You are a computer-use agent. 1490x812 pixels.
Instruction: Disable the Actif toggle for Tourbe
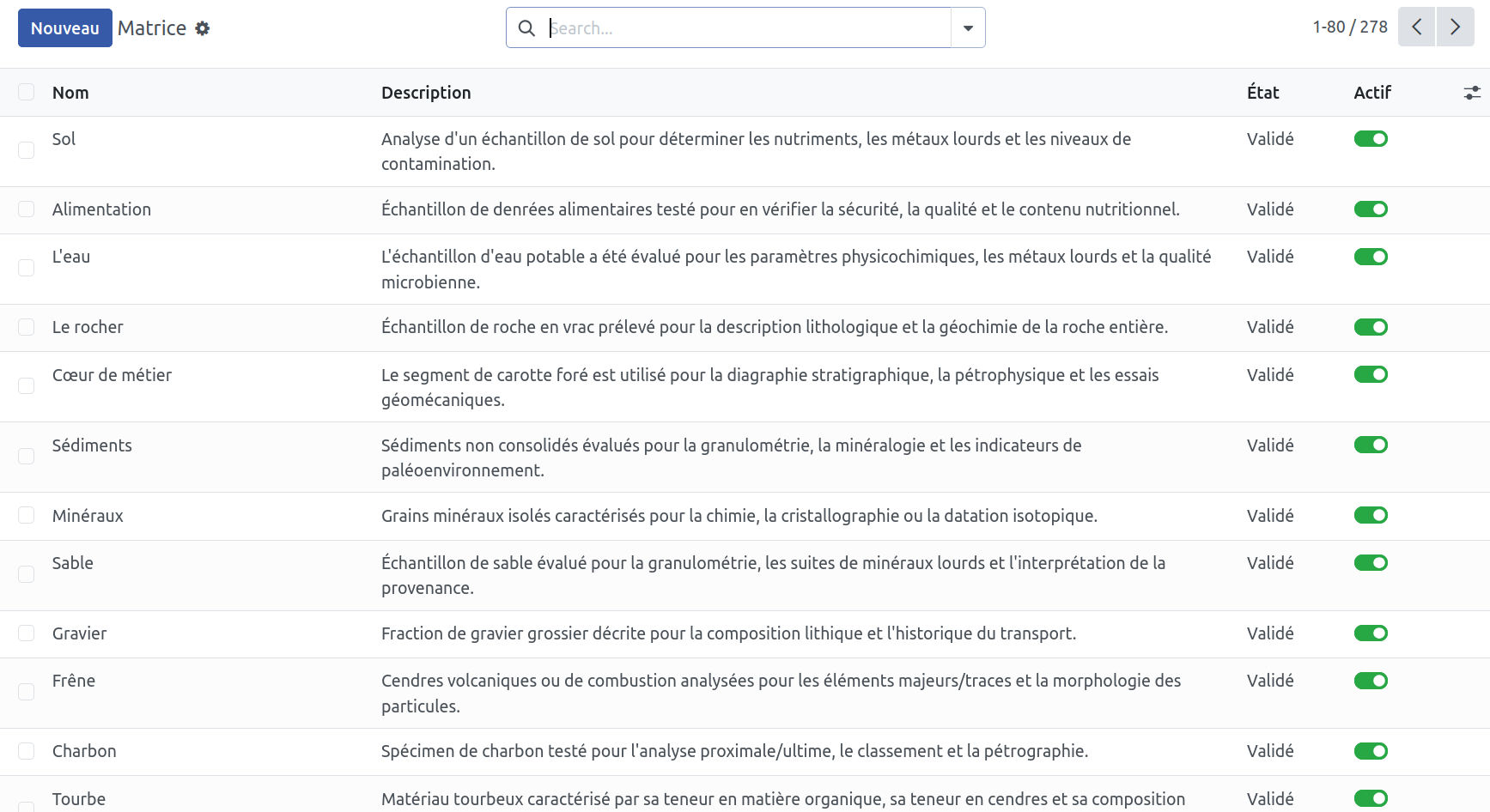point(1371,798)
